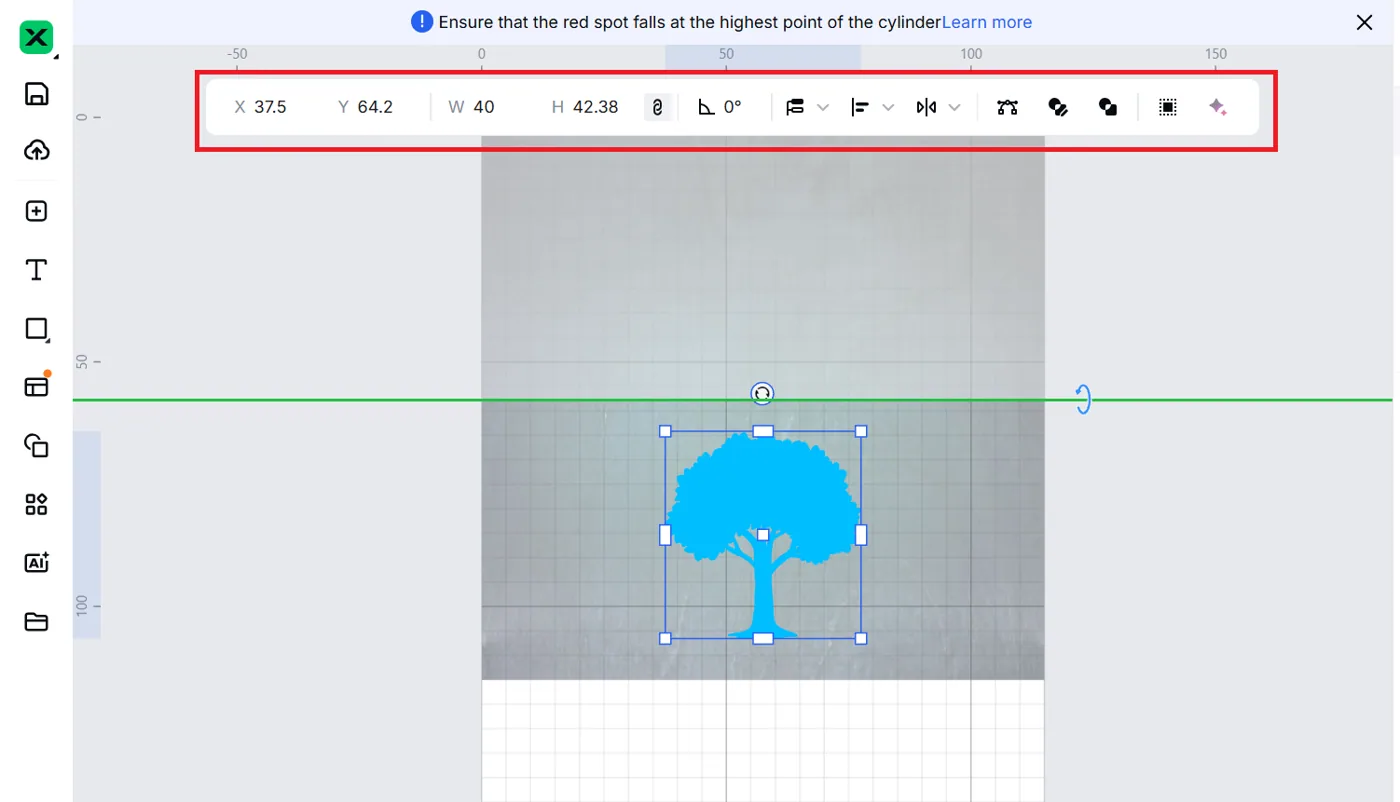Select the Text tool

click(x=37, y=270)
